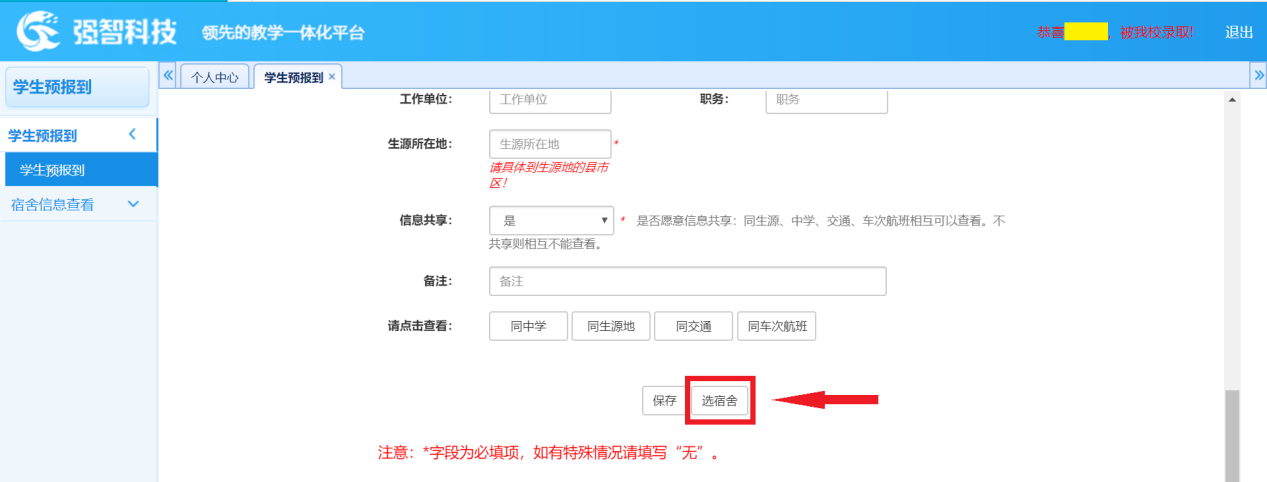1267x482 pixels.
Task: Expand 宿舍信息查看 sidebar section
Action: 132,204
